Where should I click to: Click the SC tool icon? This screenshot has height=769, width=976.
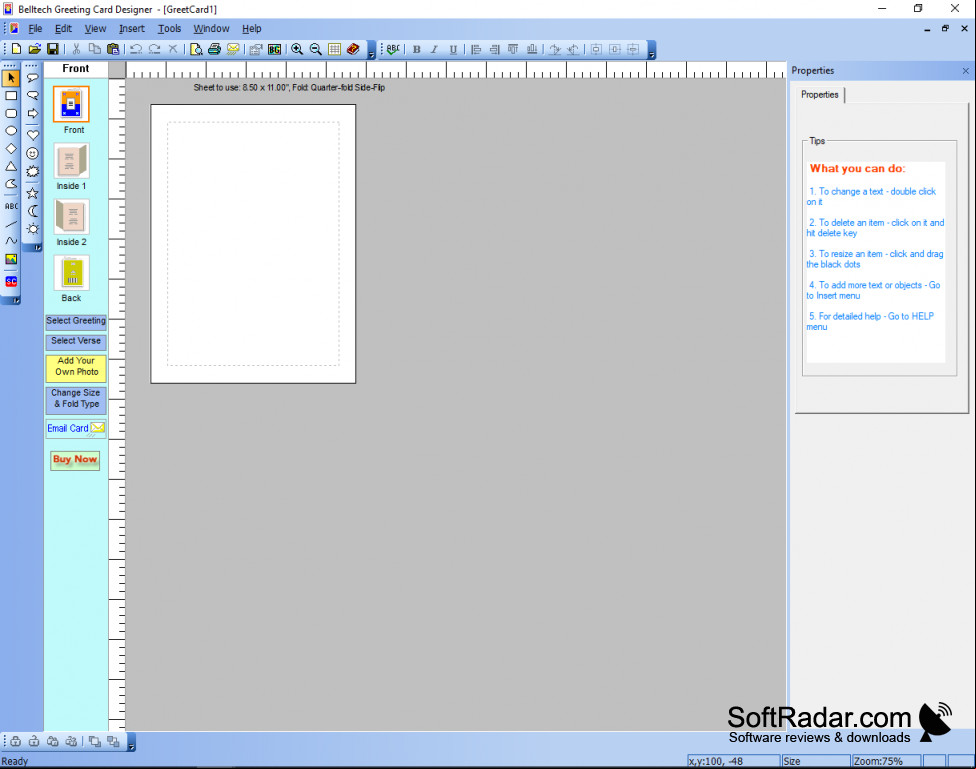11,281
